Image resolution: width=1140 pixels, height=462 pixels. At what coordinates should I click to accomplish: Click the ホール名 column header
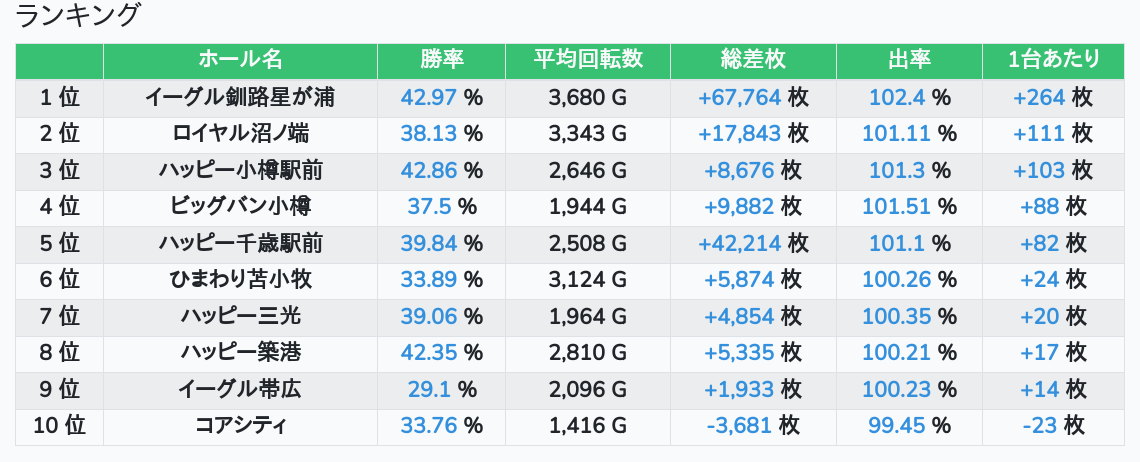240,60
